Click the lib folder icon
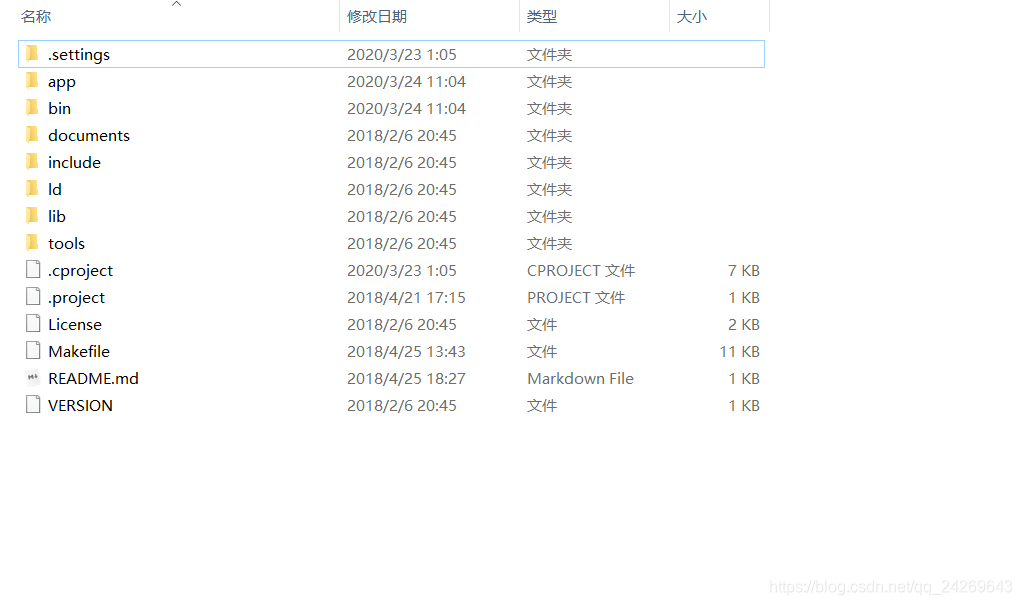Viewport: 1022px width, 605px height. pyautogui.click(x=31, y=216)
